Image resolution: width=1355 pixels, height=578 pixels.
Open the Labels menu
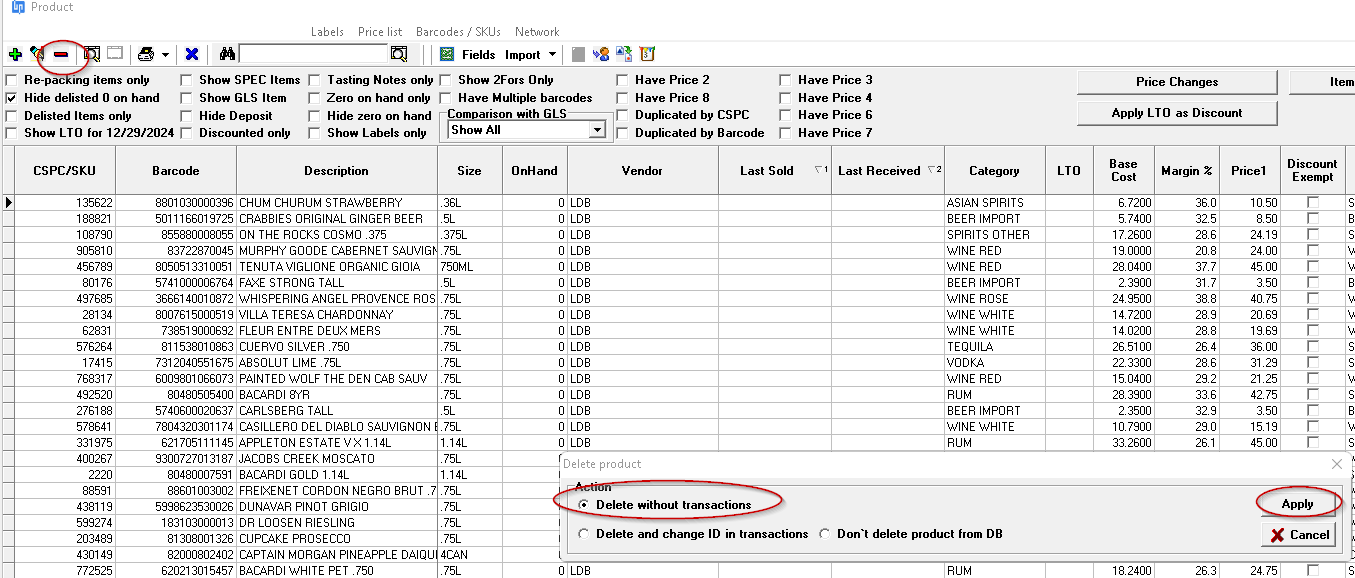pyautogui.click(x=327, y=32)
